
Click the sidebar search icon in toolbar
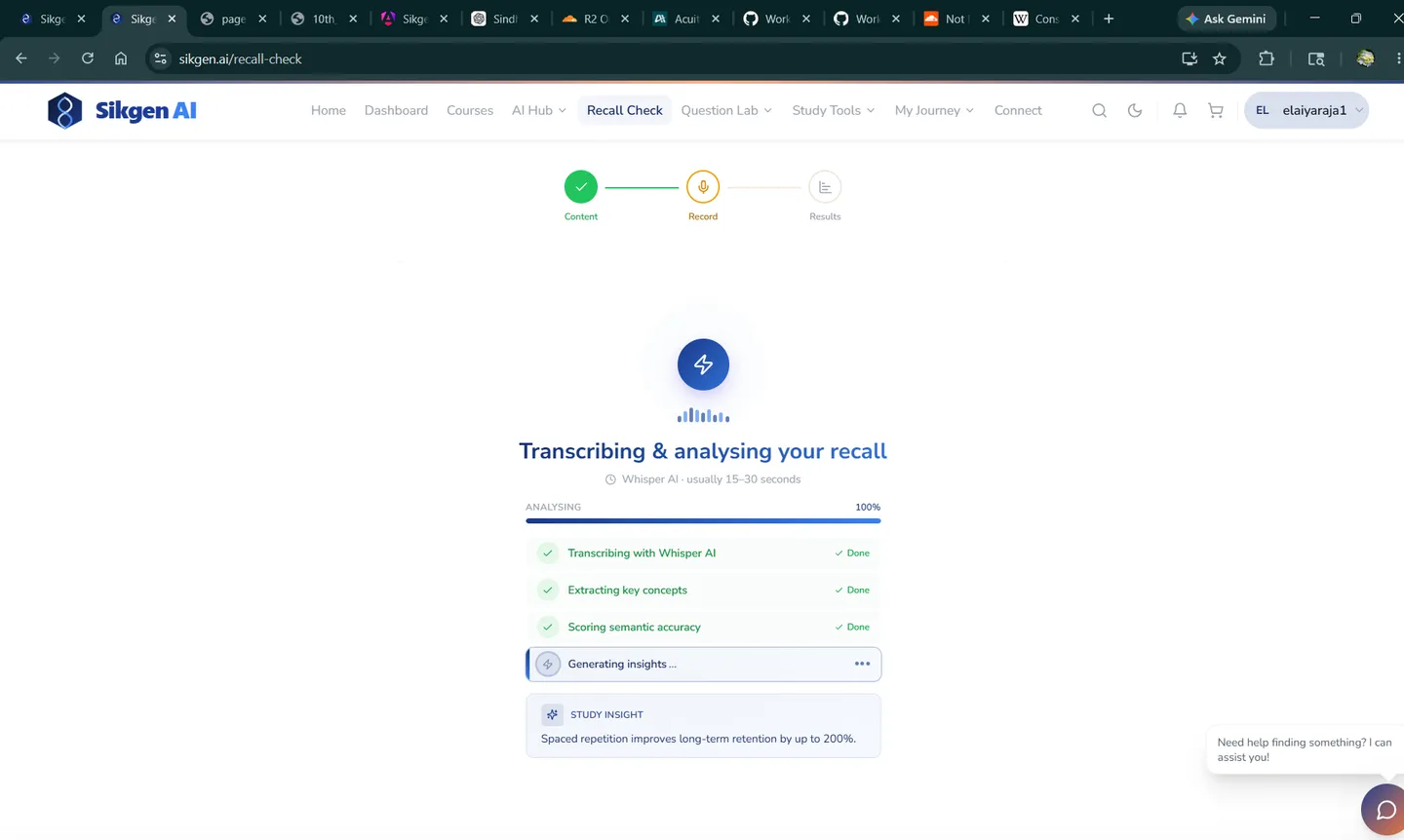pyautogui.click(x=1316, y=58)
